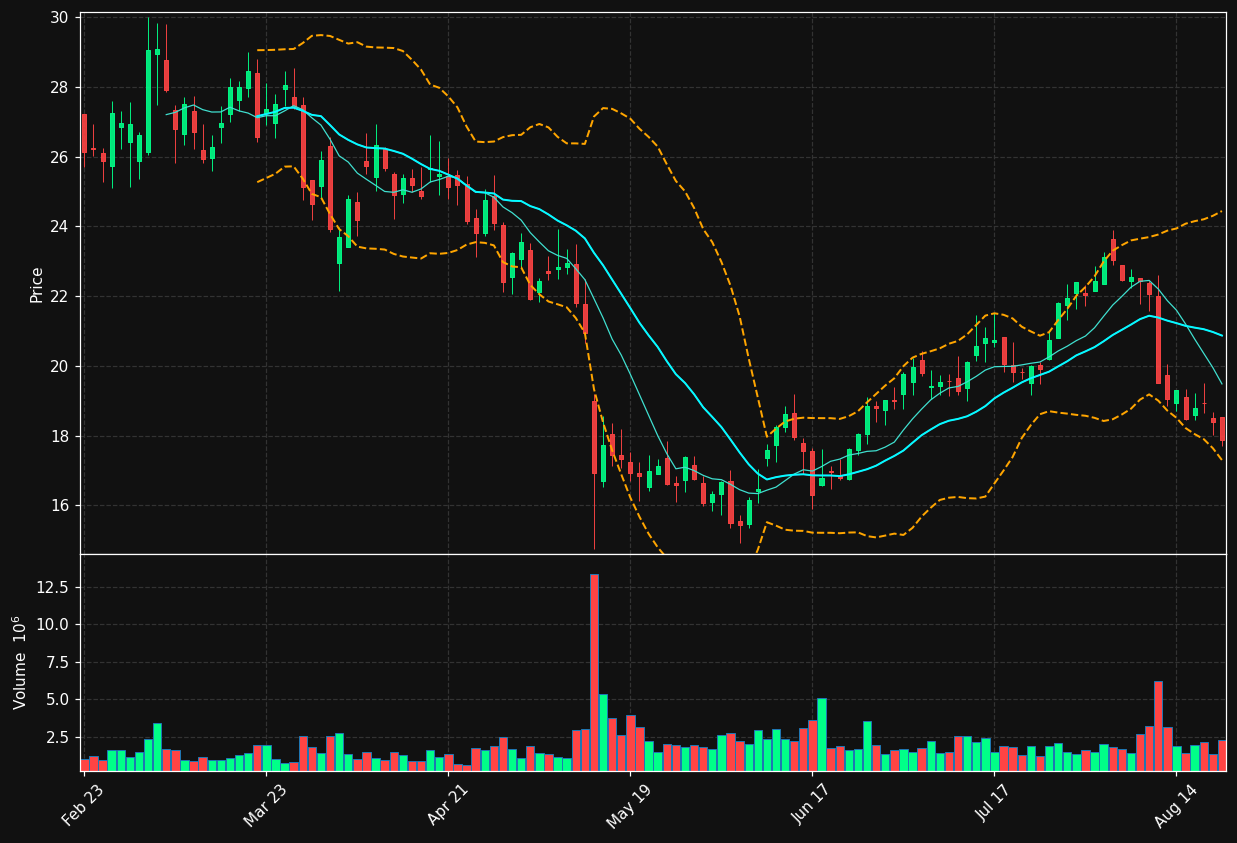Click the "Feb 23" date label

pyautogui.click(x=83, y=805)
